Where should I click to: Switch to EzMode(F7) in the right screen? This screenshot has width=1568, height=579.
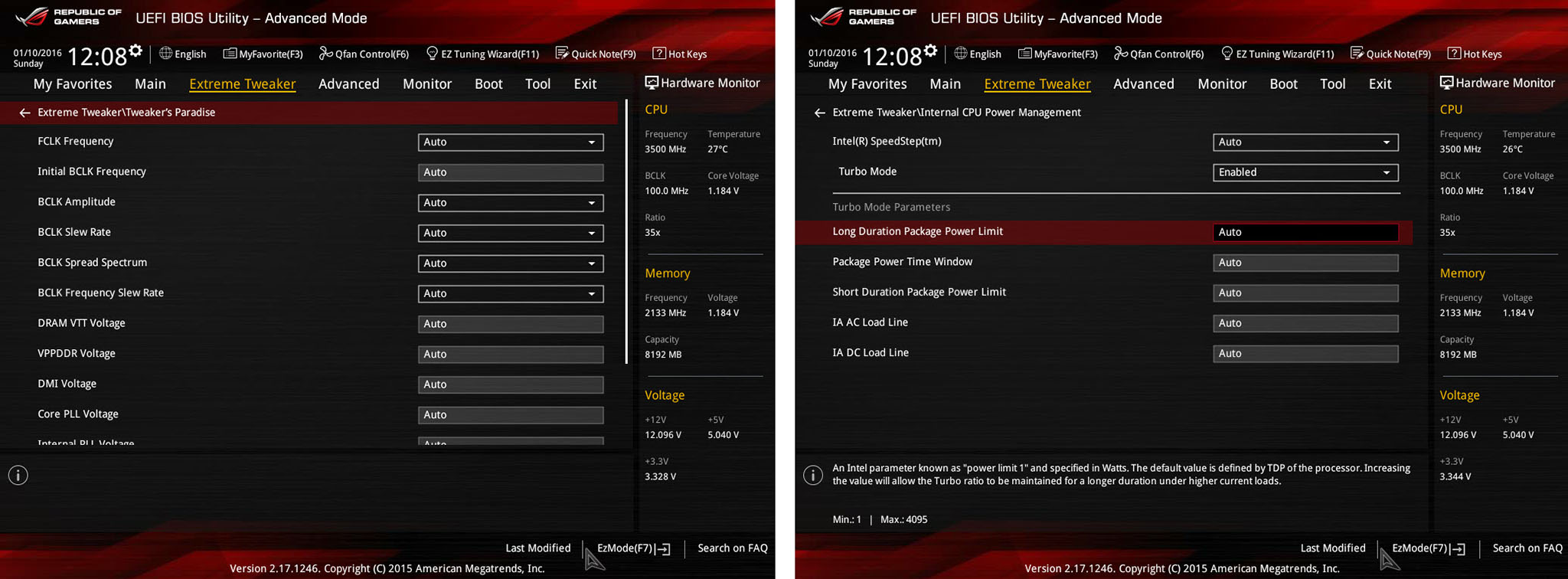tap(1428, 548)
